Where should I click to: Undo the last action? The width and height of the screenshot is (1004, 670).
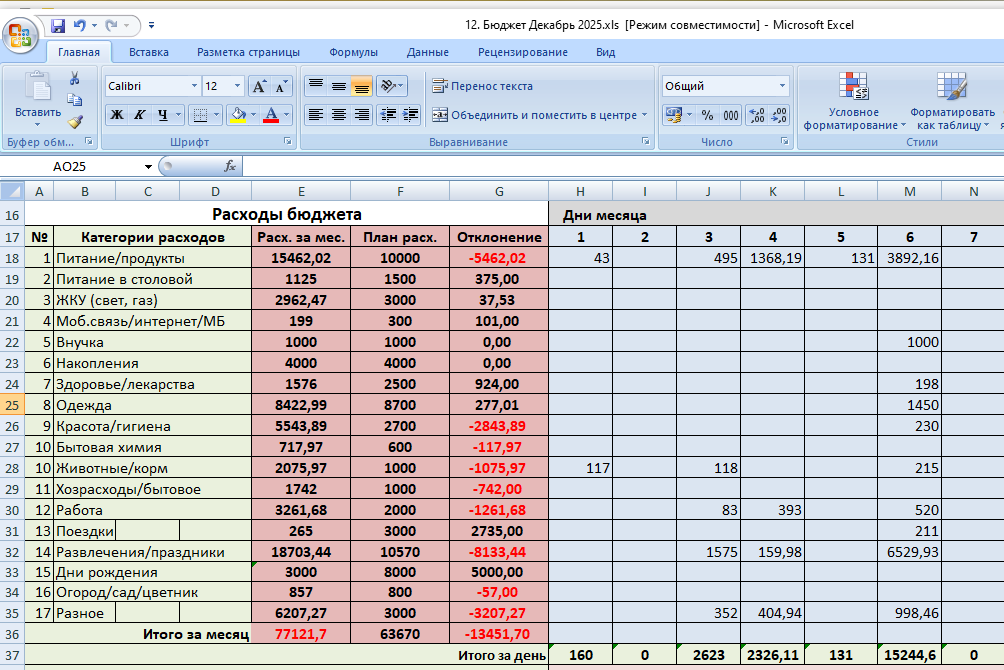pyautogui.click(x=80, y=26)
